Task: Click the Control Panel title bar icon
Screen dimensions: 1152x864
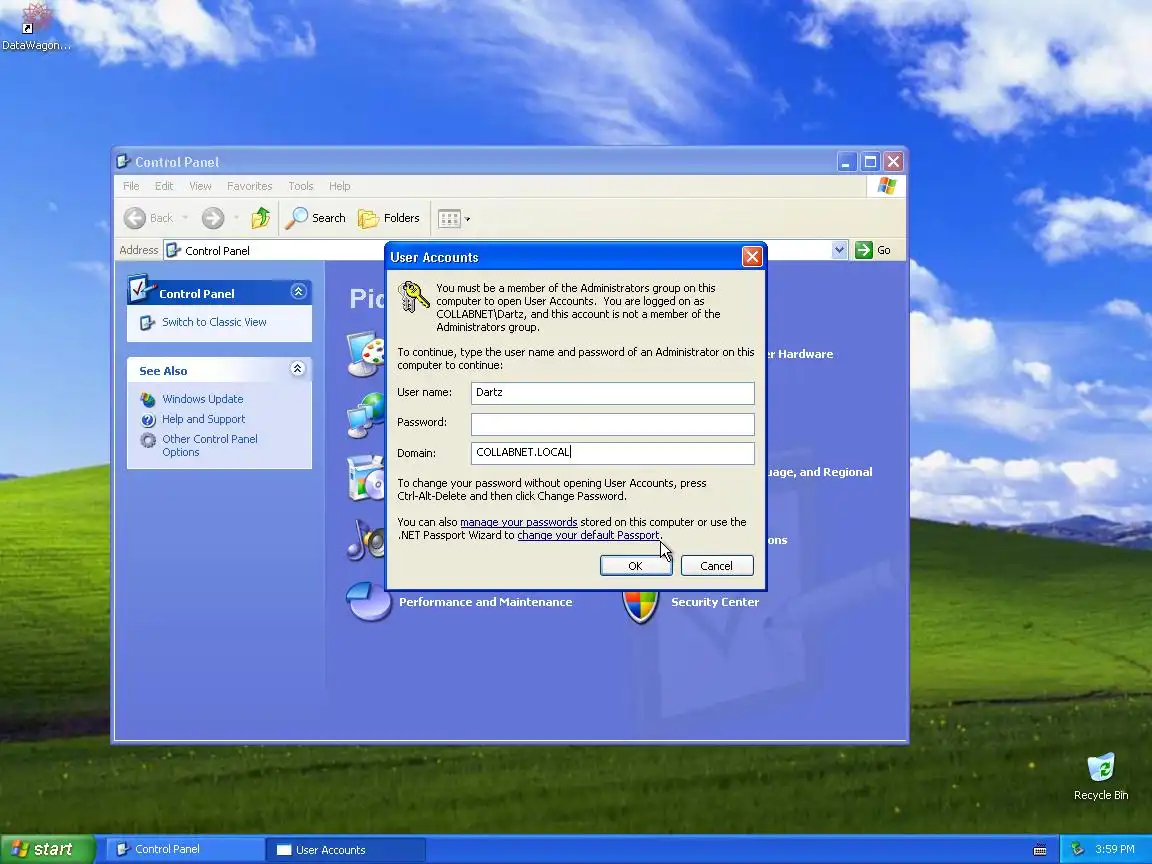Action: (x=123, y=162)
